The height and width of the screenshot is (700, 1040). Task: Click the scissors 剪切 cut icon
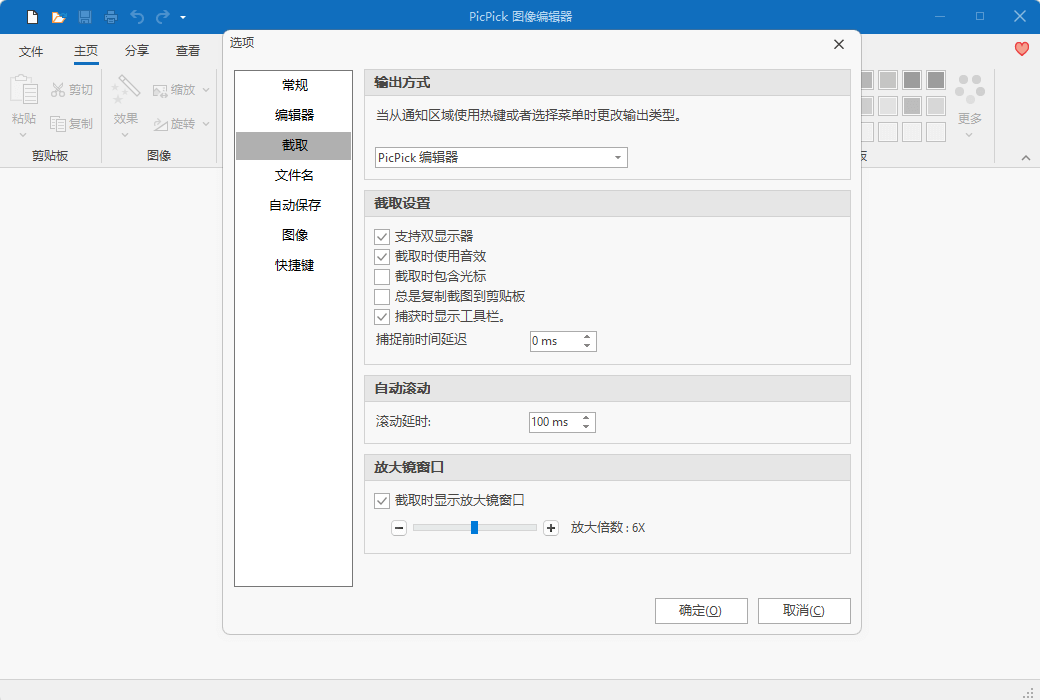[x=58, y=90]
